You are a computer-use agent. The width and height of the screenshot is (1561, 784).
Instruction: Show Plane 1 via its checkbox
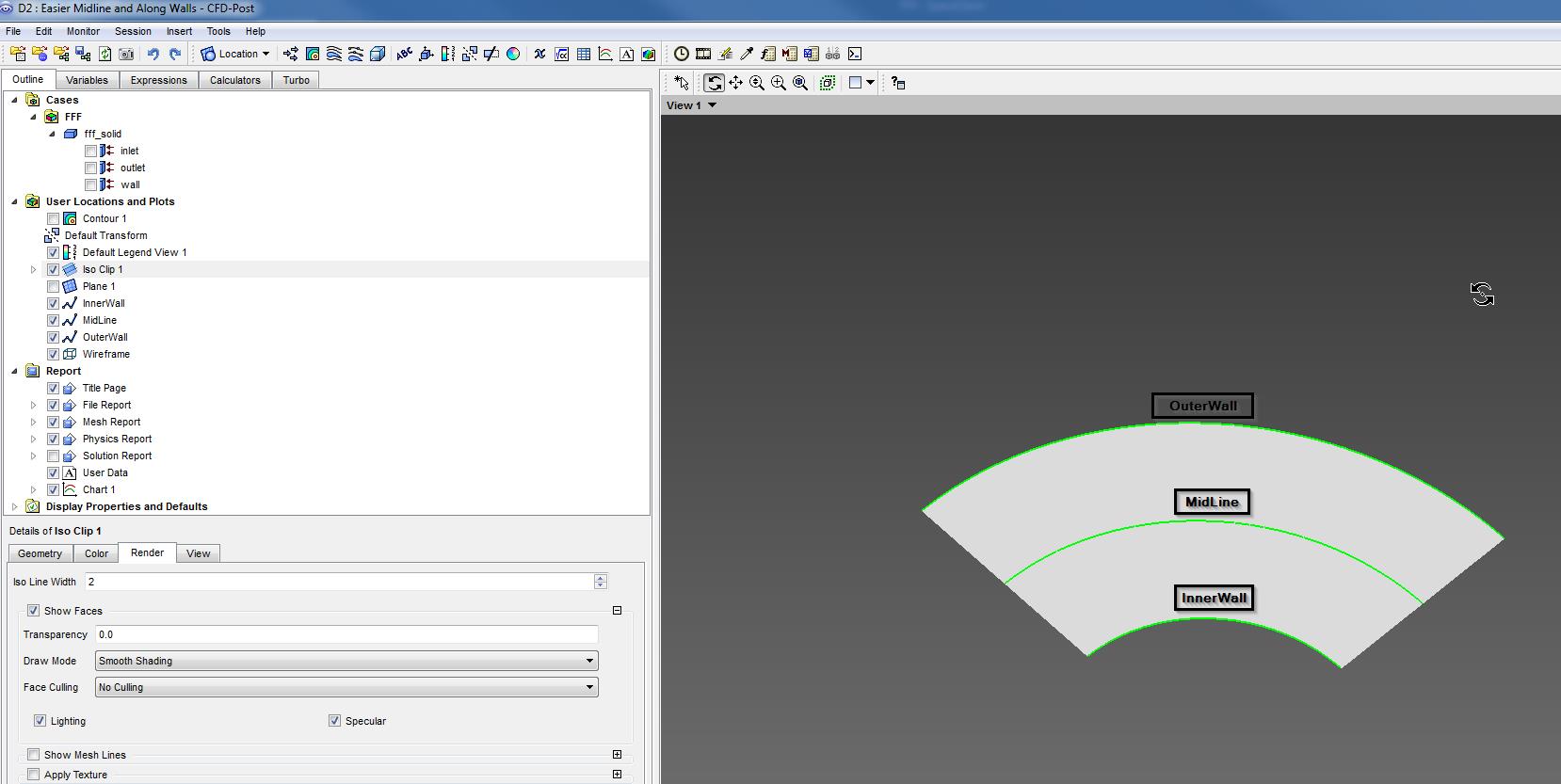(54, 286)
